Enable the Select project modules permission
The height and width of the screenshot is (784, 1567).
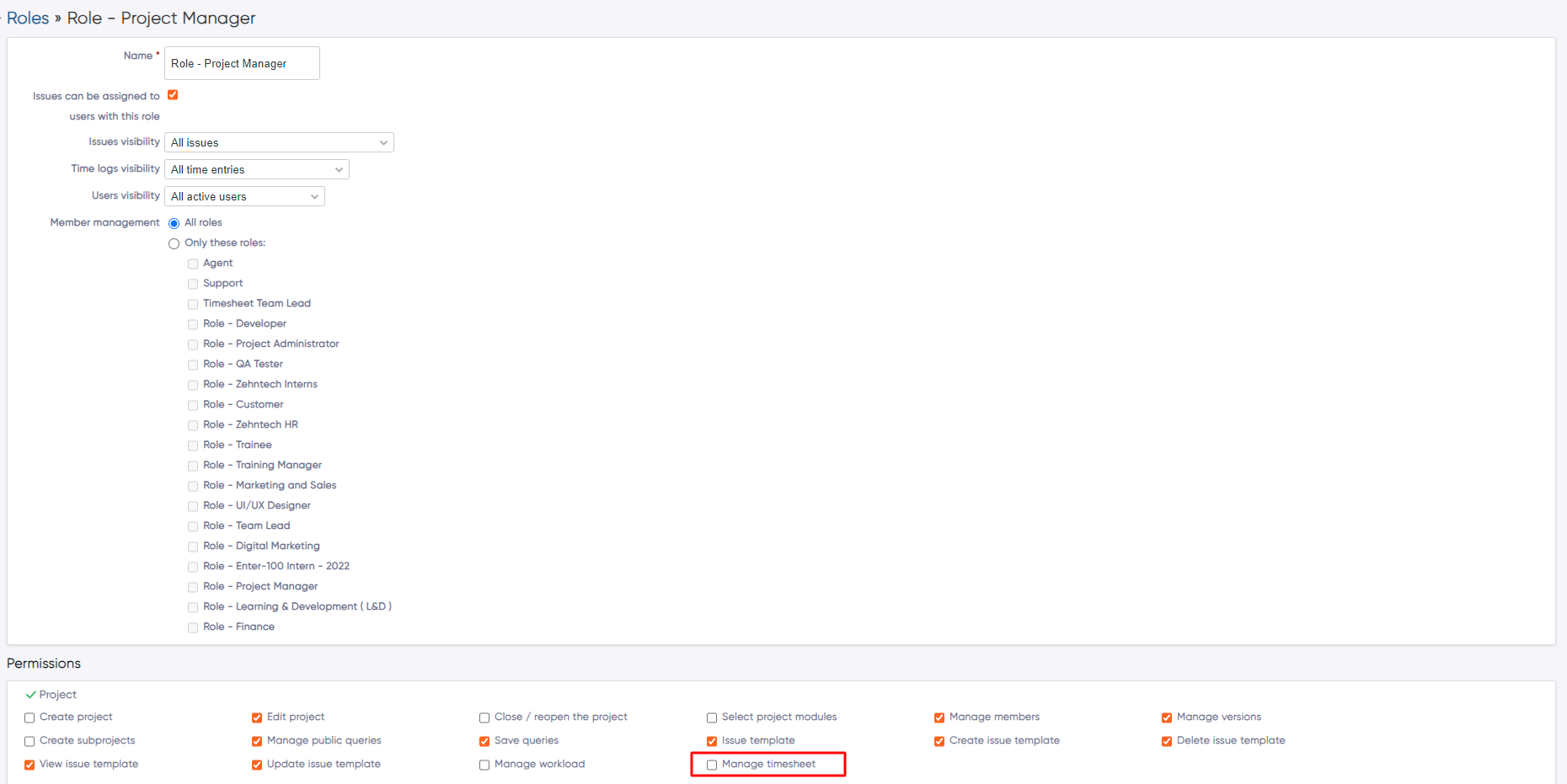712,717
